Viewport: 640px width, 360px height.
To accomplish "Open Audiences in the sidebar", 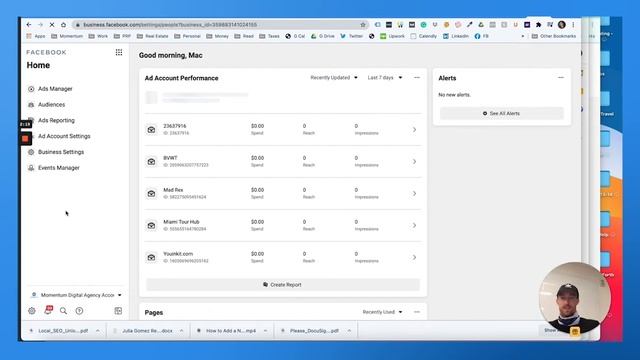I will click(x=51, y=104).
